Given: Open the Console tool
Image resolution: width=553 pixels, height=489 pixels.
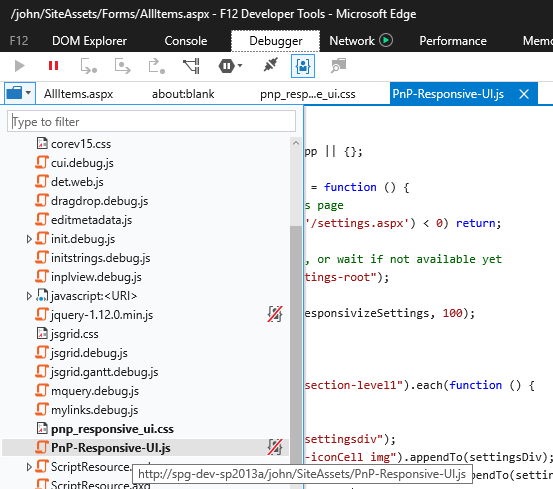Looking at the screenshot, I should coord(186,41).
